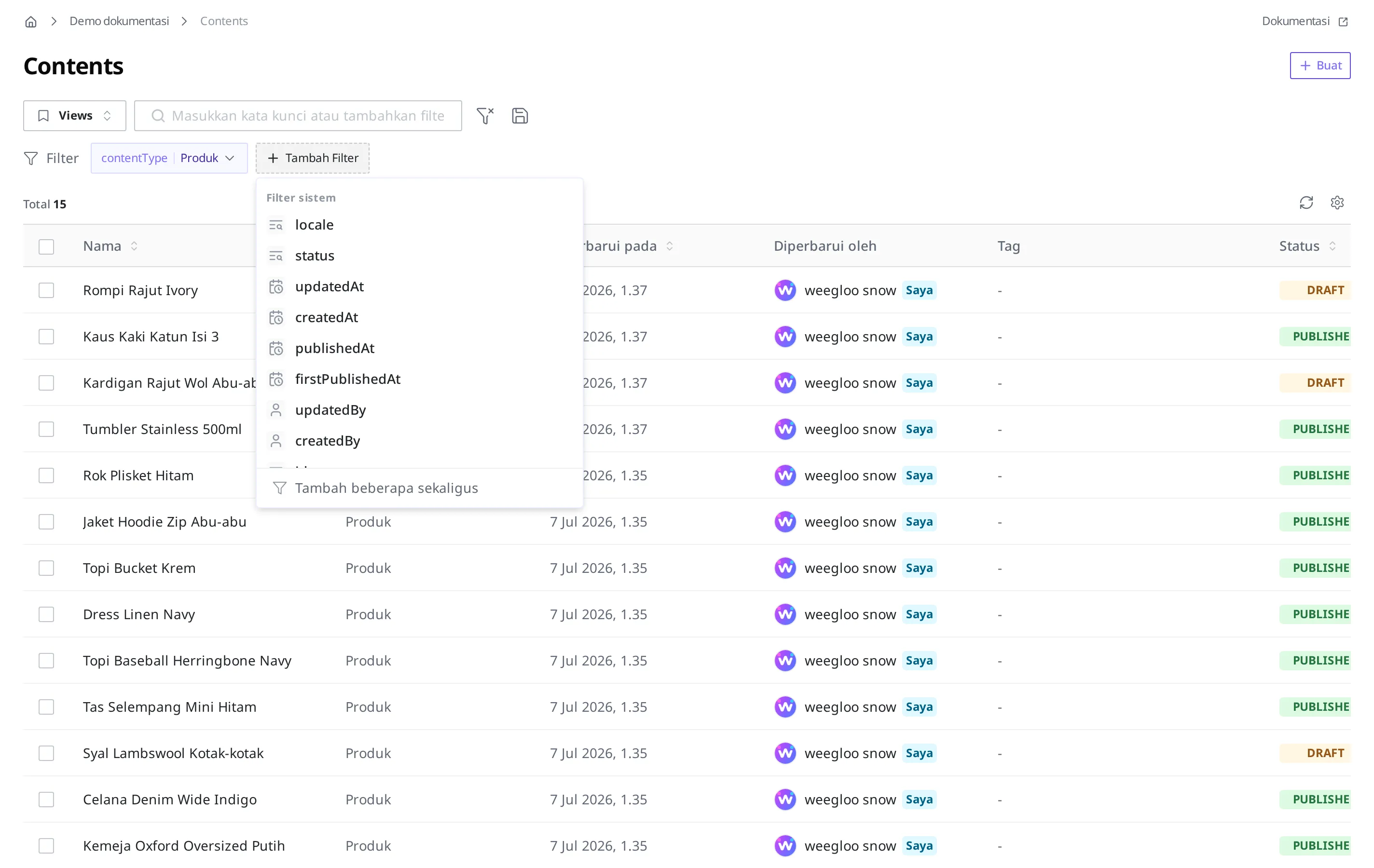Check the Topi Bucket Krem row
Screen dimensions: 1374x868
46,568
